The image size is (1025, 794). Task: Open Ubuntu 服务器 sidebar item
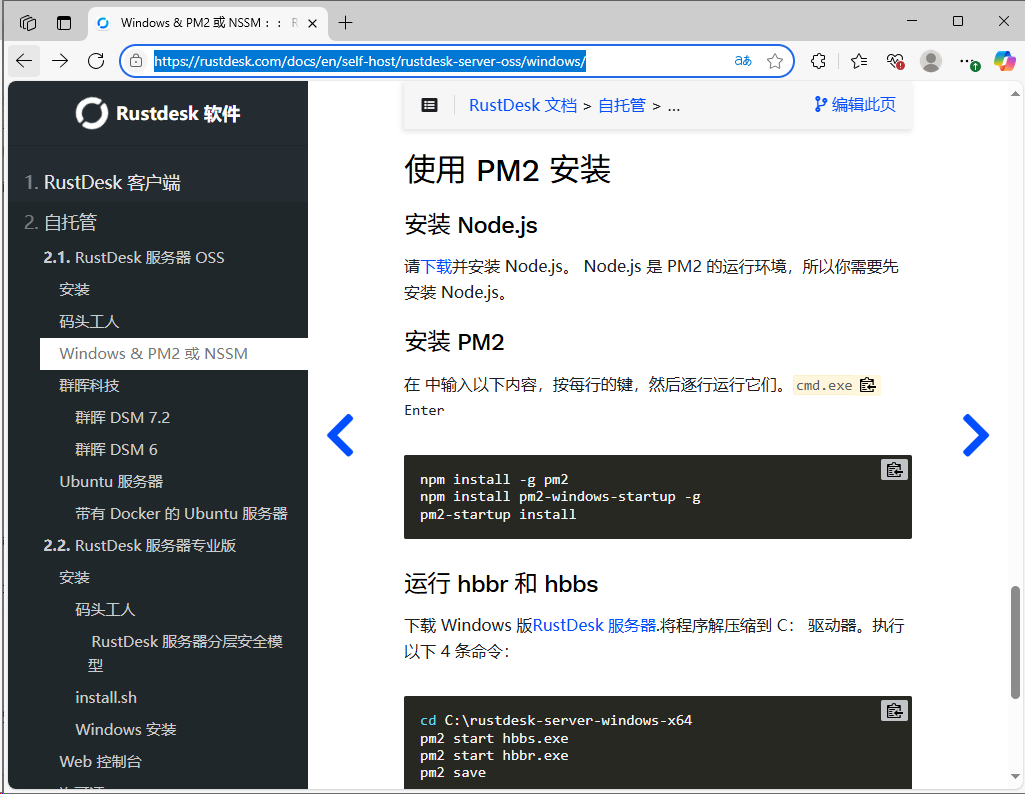pos(111,482)
